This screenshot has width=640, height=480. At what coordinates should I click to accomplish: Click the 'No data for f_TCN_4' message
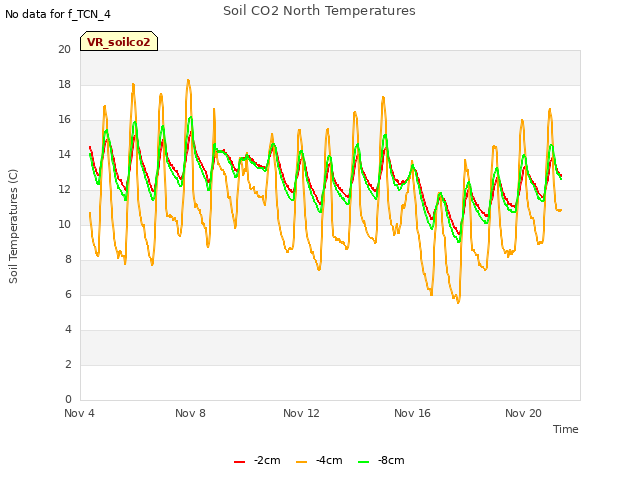pos(58,14)
